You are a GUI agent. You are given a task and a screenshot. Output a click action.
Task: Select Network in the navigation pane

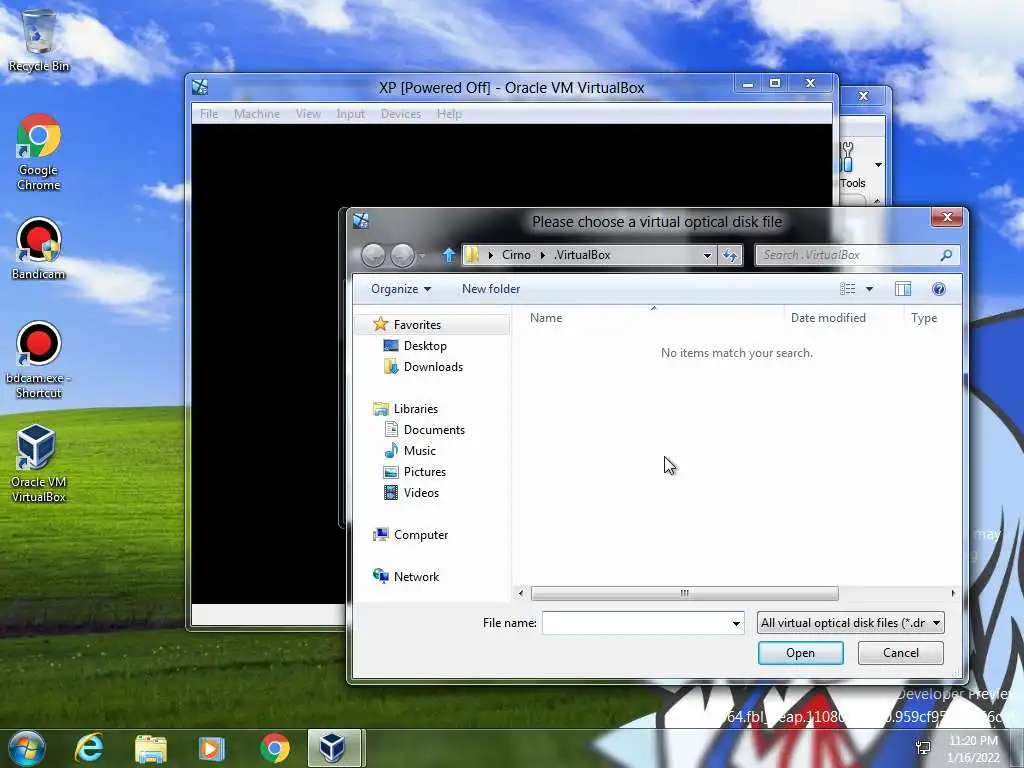pyautogui.click(x=416, y=577)
